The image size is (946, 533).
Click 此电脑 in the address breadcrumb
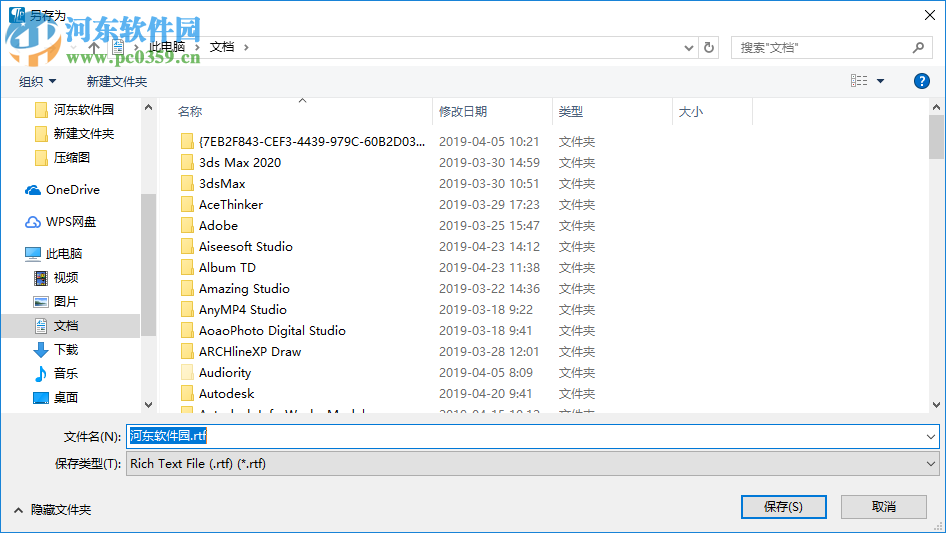click(167, 47)
